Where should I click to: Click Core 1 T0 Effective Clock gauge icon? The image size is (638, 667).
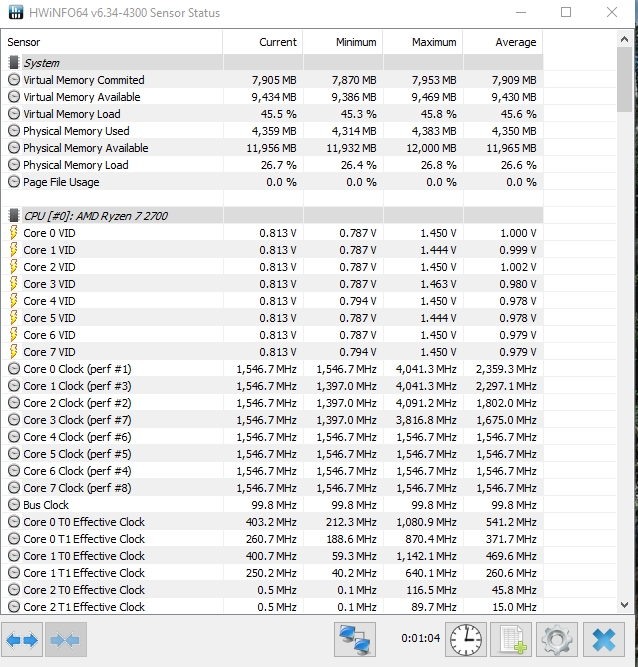[x=14, y=556]
